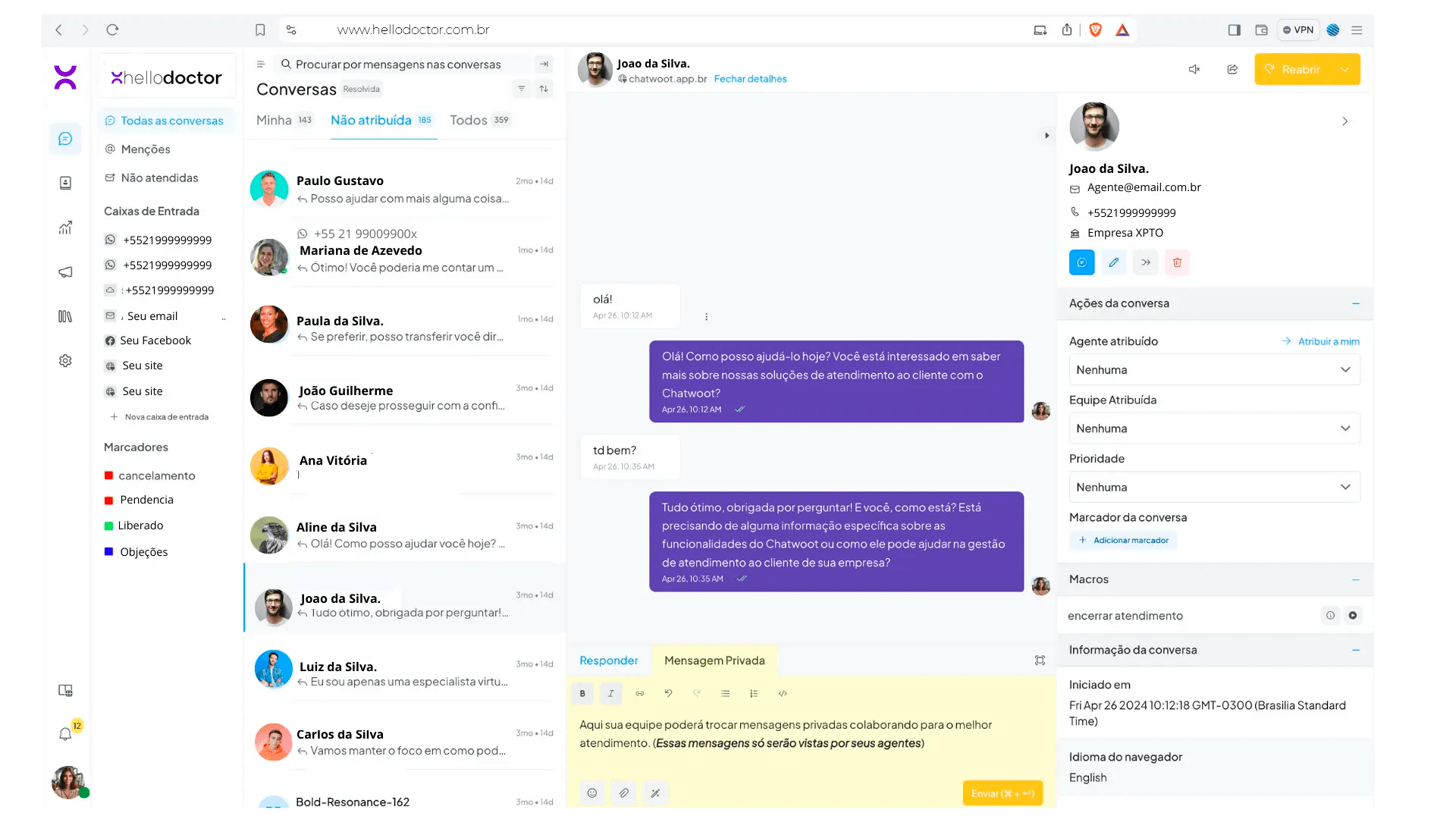
Task: Open the Help Center books icon in sidebar
Action: click(65, 316)
